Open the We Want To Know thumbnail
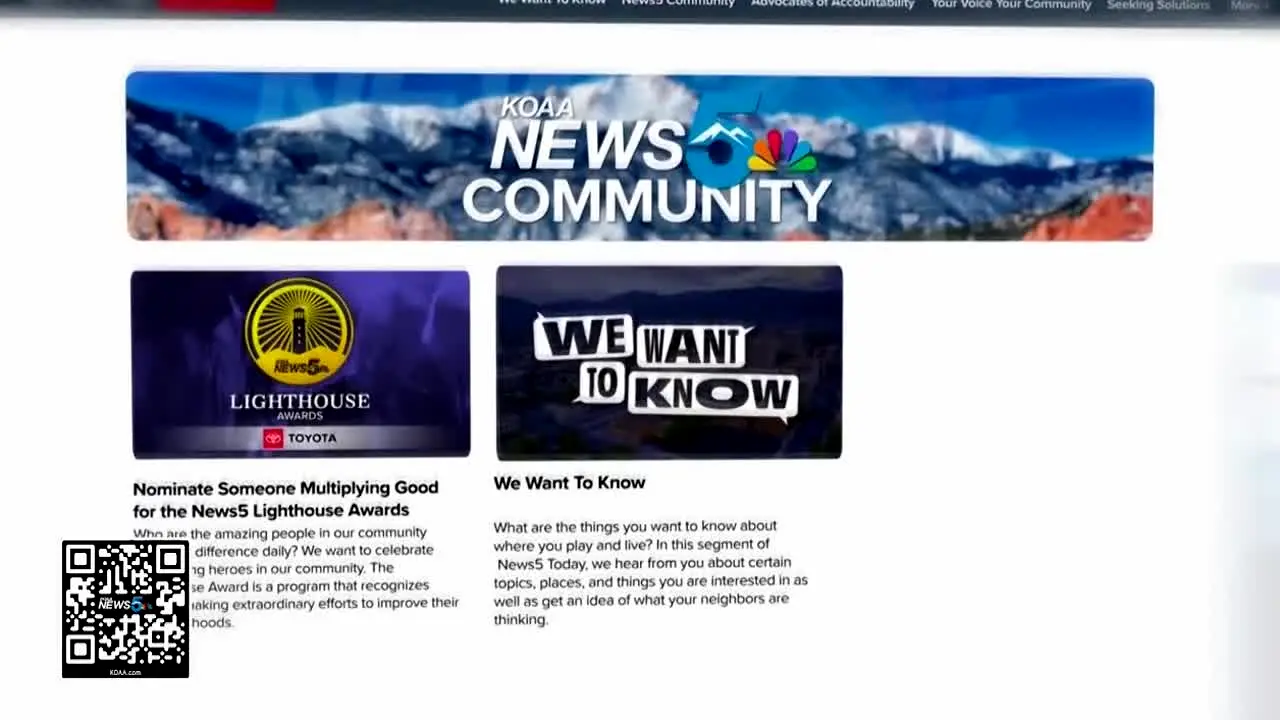Image resolution: width=1280 pixels, height=720 pixels. tap(669, 363)
